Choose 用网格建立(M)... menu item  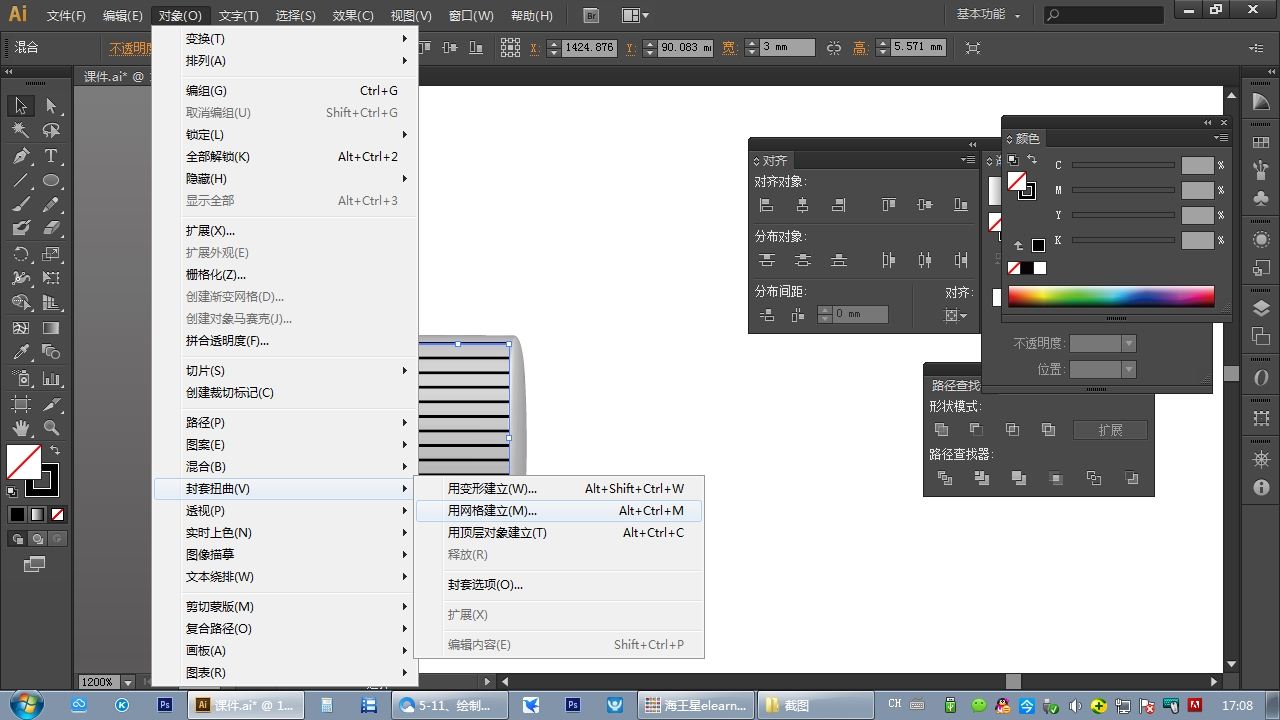click(559, 511)
